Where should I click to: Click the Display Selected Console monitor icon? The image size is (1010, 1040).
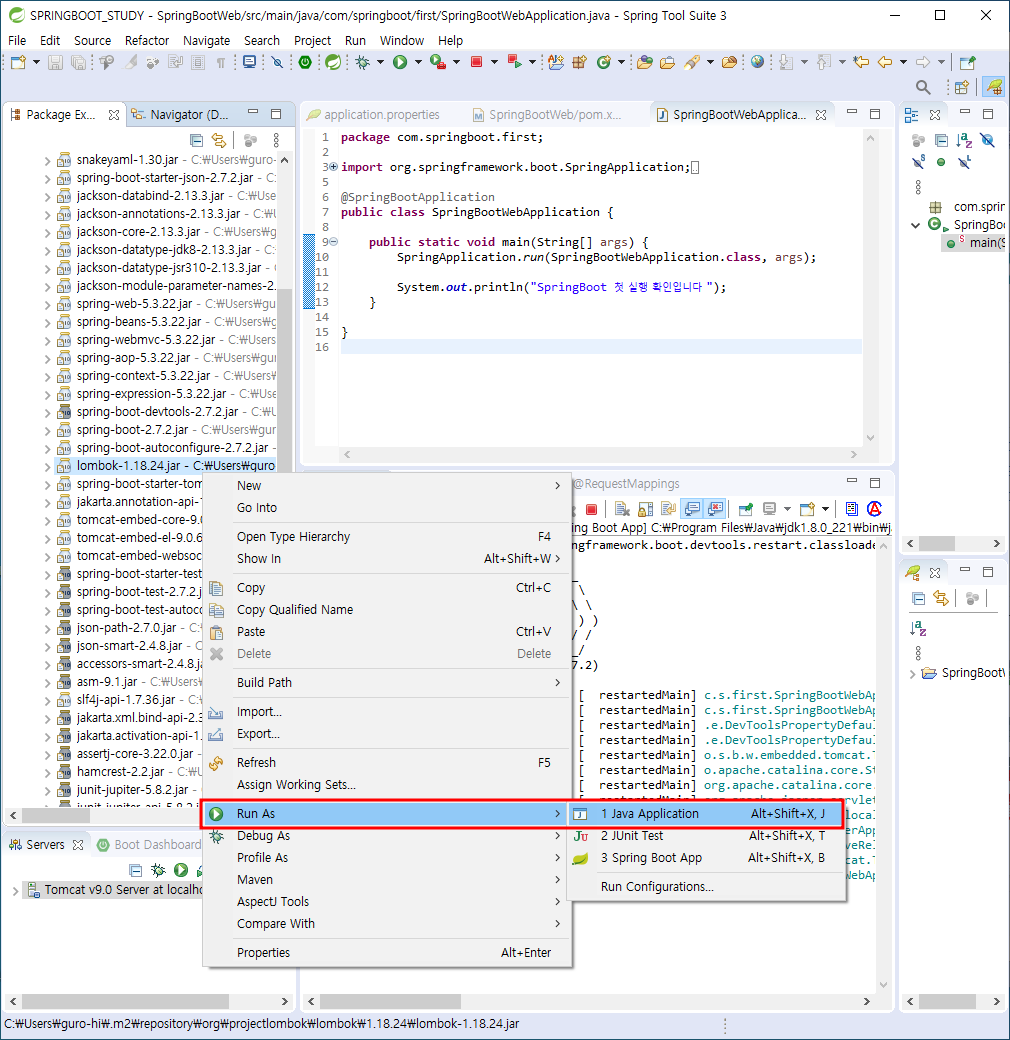click(x=769, y=509)
